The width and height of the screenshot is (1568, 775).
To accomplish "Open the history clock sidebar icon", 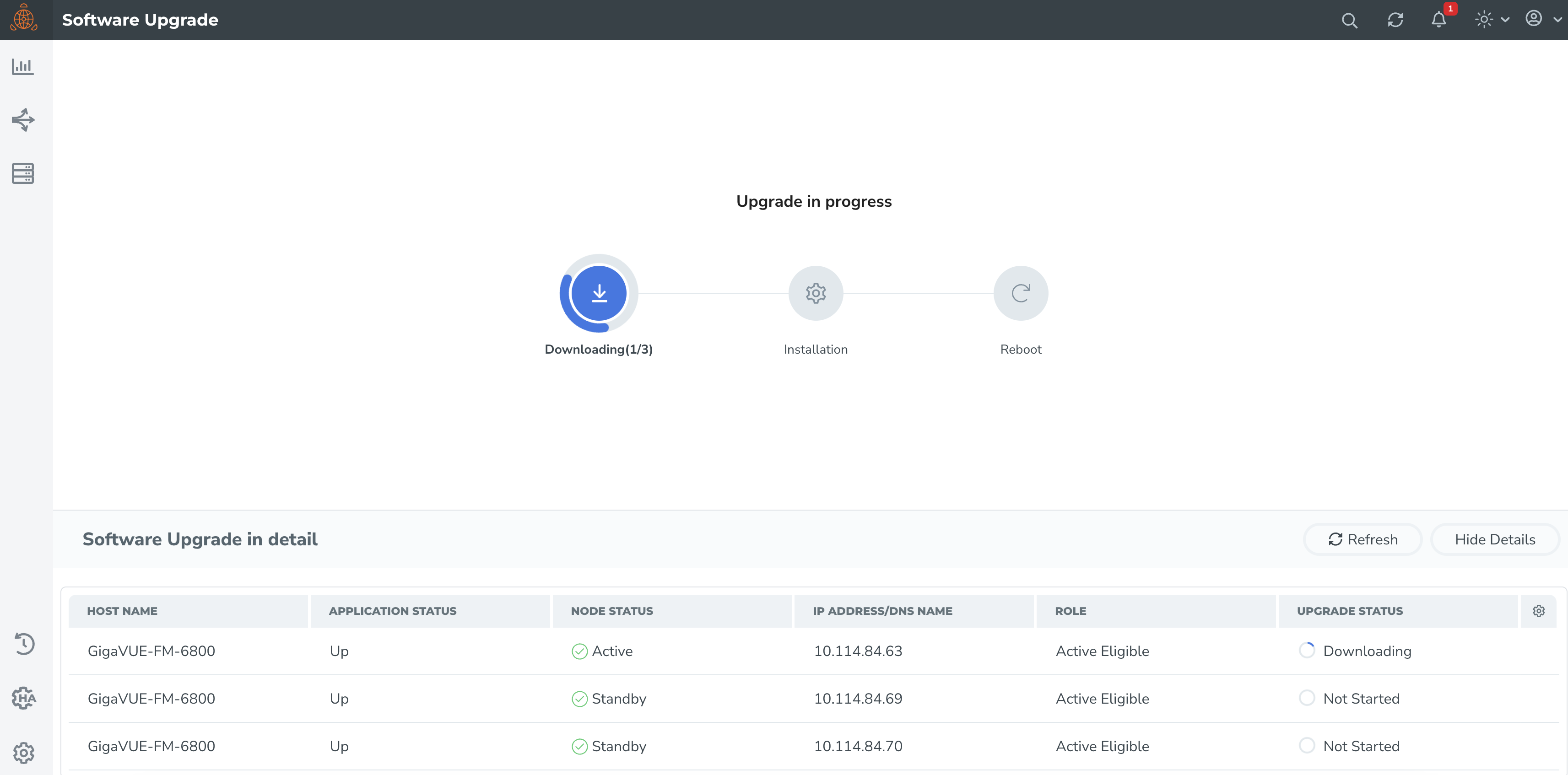I will click(x=24, y=644).
